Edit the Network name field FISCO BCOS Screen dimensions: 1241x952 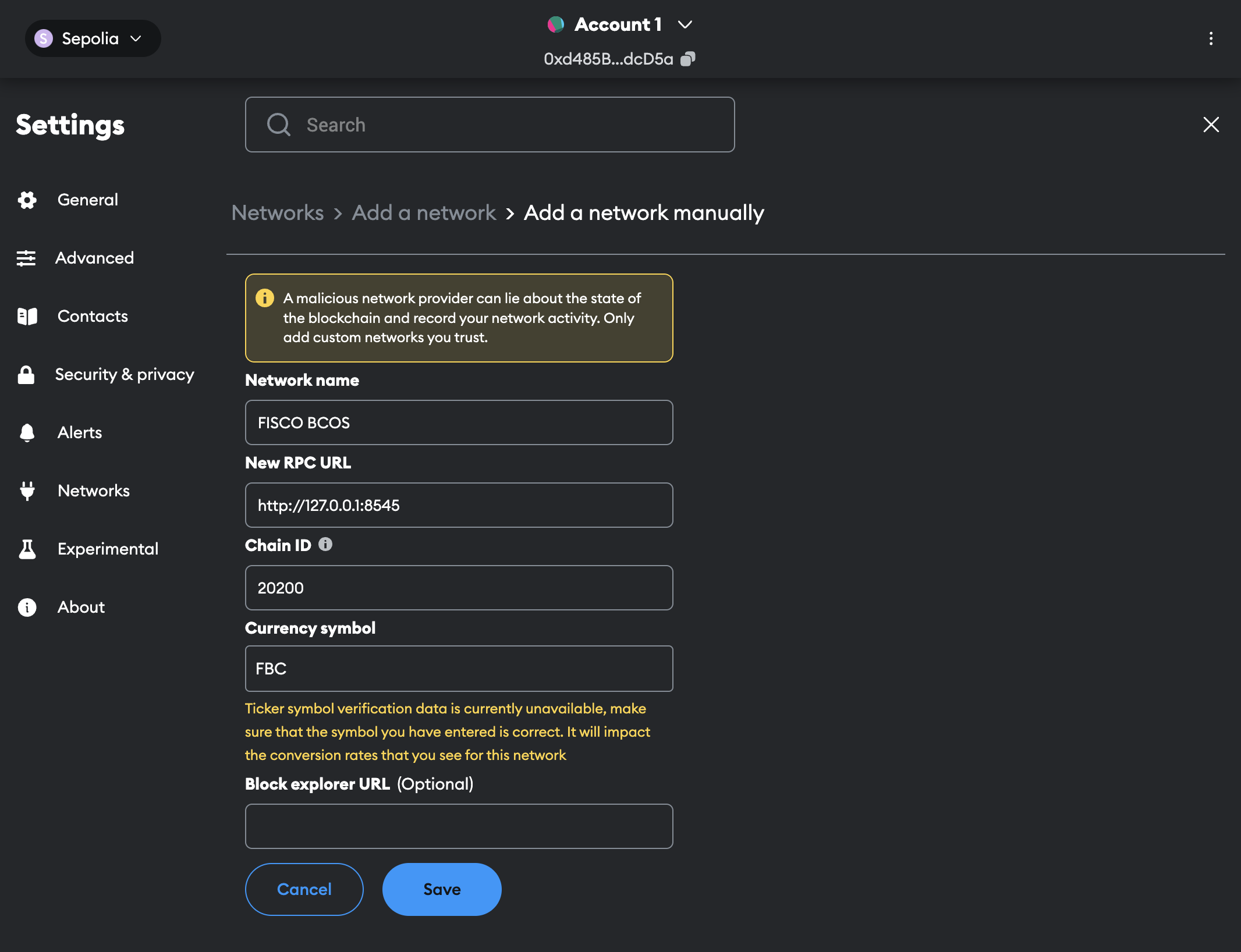[459, 422]
